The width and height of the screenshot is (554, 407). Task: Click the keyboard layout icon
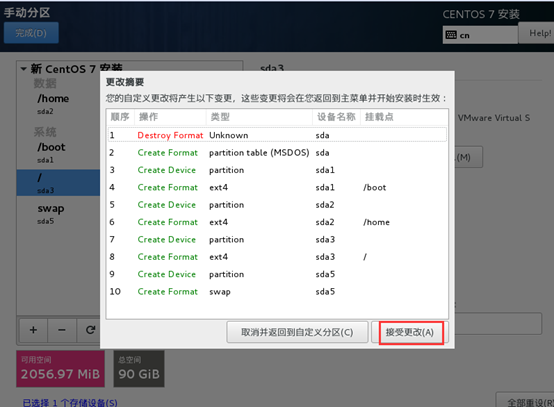[x=451, y=35]
